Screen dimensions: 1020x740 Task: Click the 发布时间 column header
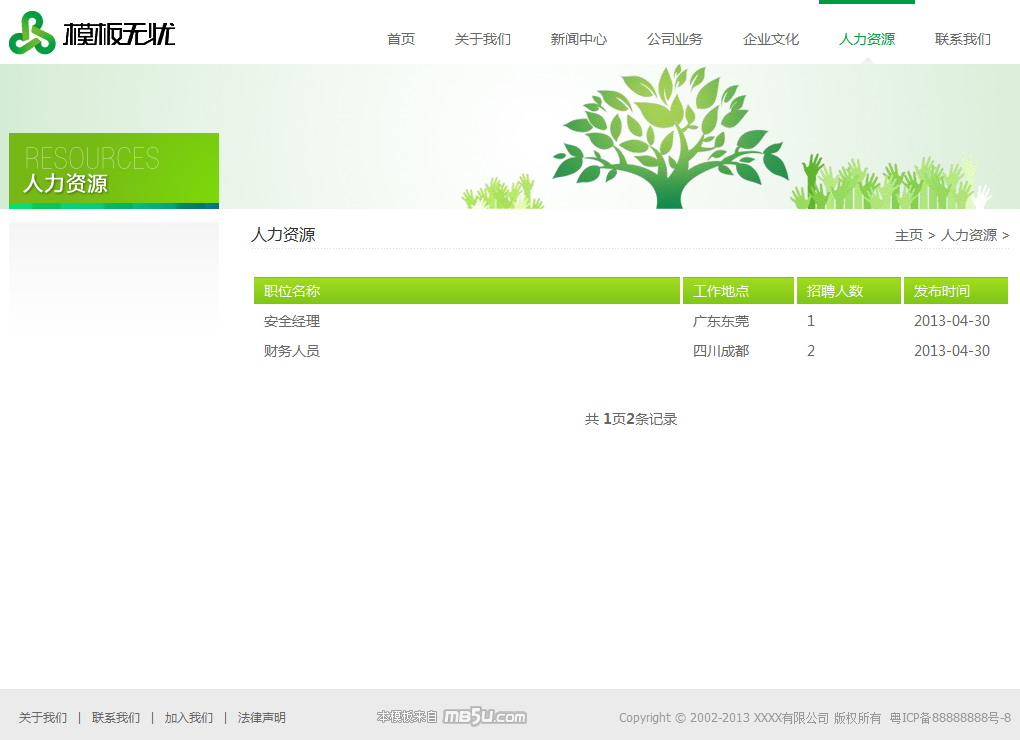tap(941, 291)
